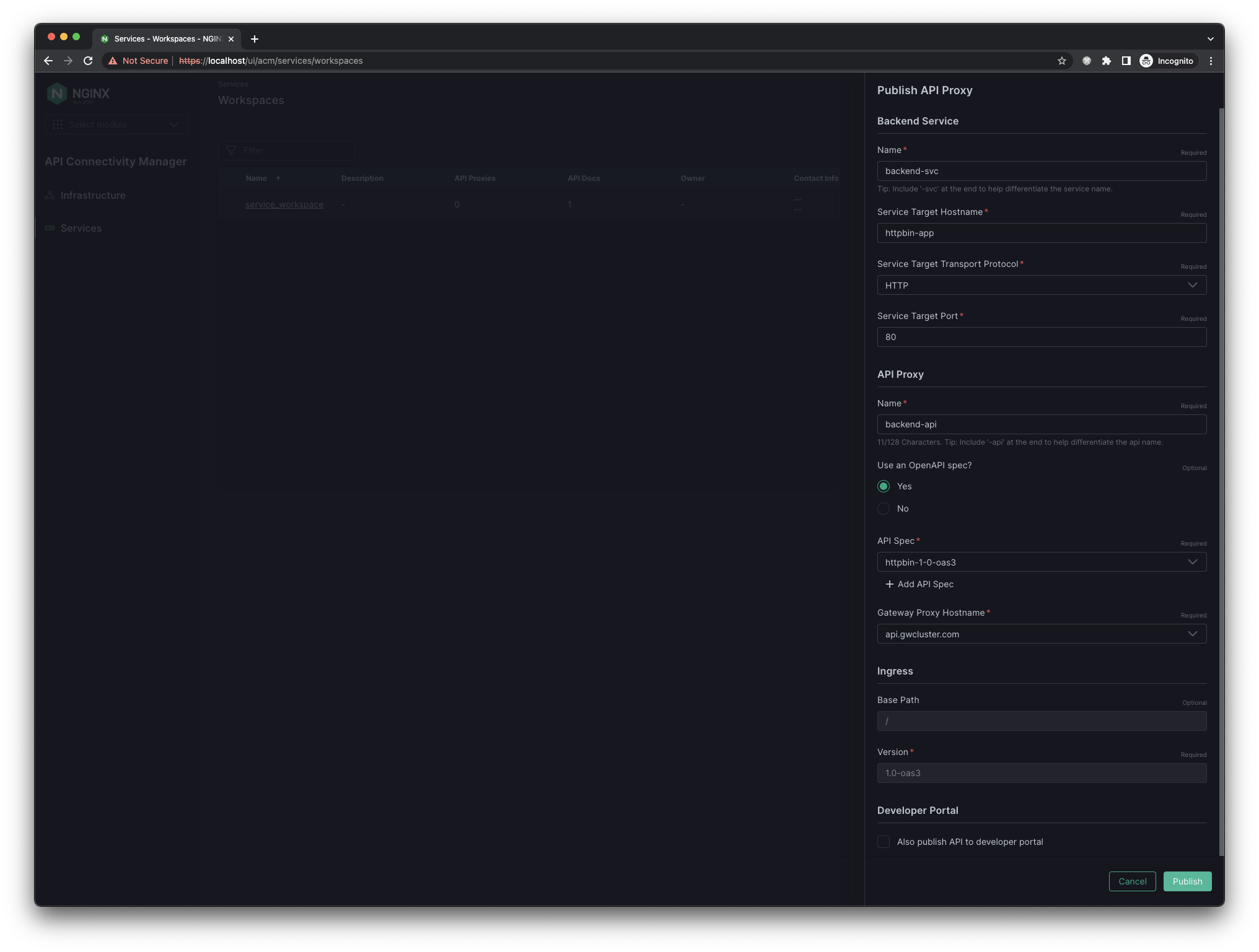Open Chrome three-dot menu
This screenshot has width=1259, height=952.
(1211, 61)
